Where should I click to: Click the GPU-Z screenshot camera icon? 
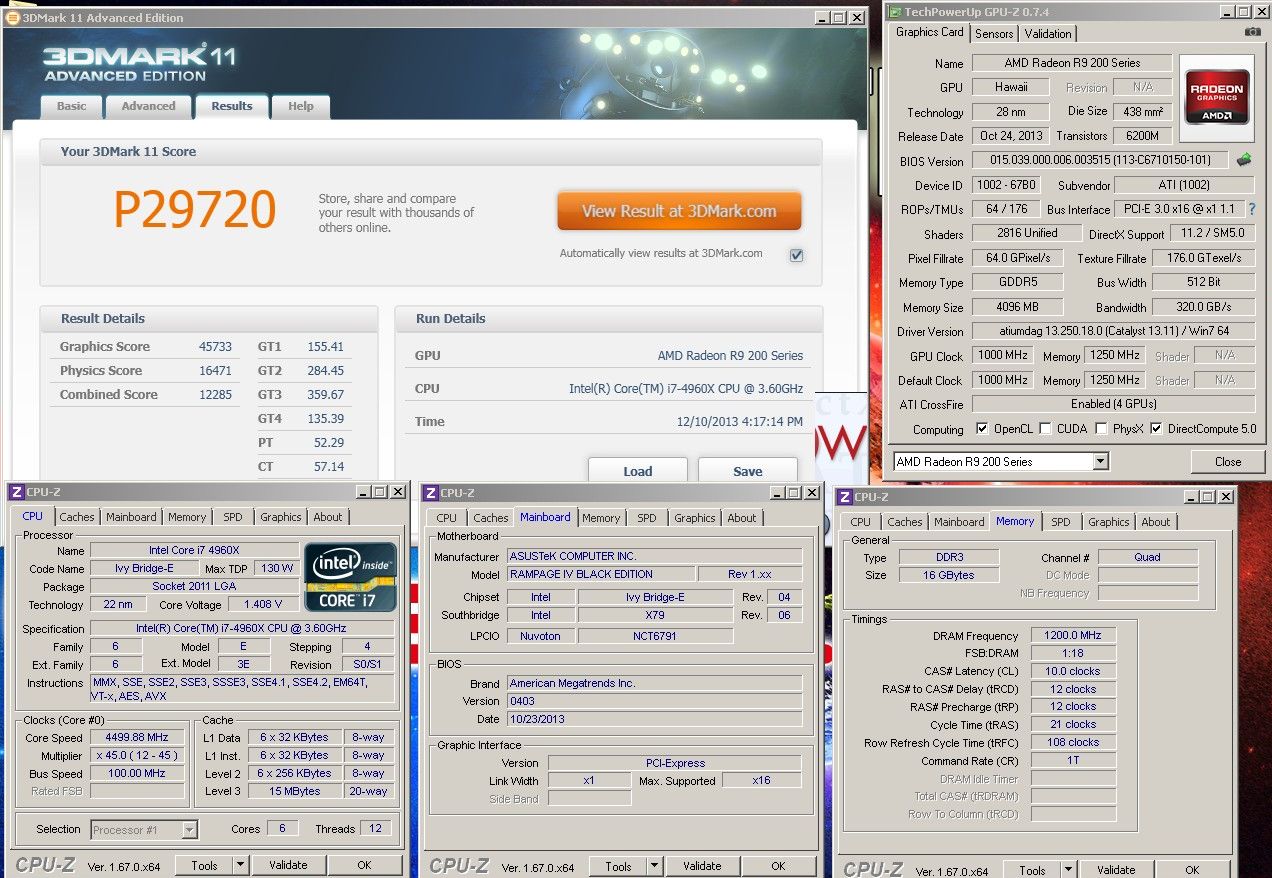point(1252,32)
